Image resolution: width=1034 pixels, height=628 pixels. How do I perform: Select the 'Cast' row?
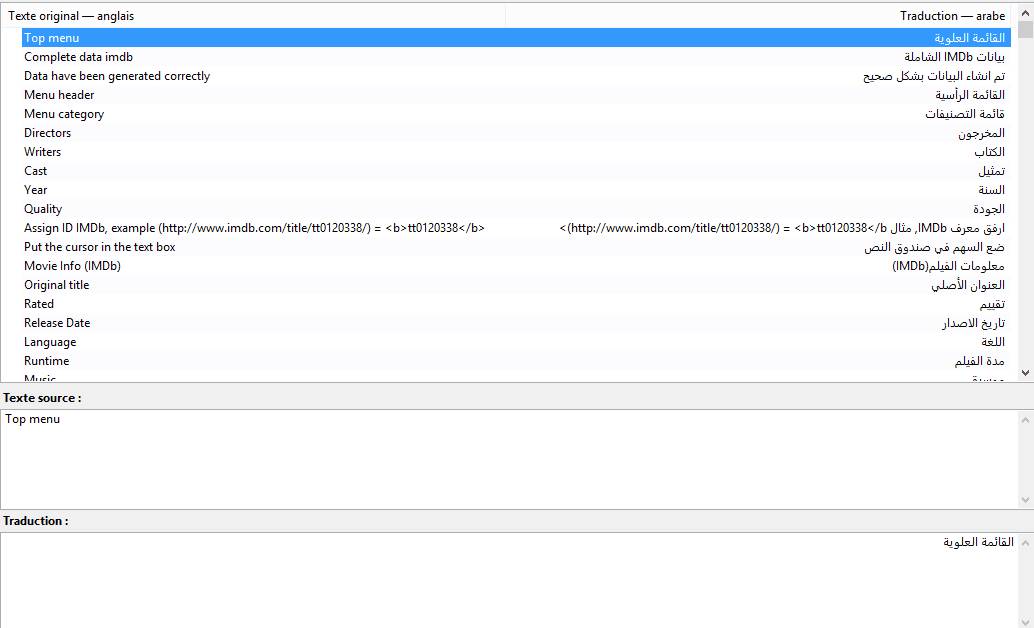tap(516, 172)
